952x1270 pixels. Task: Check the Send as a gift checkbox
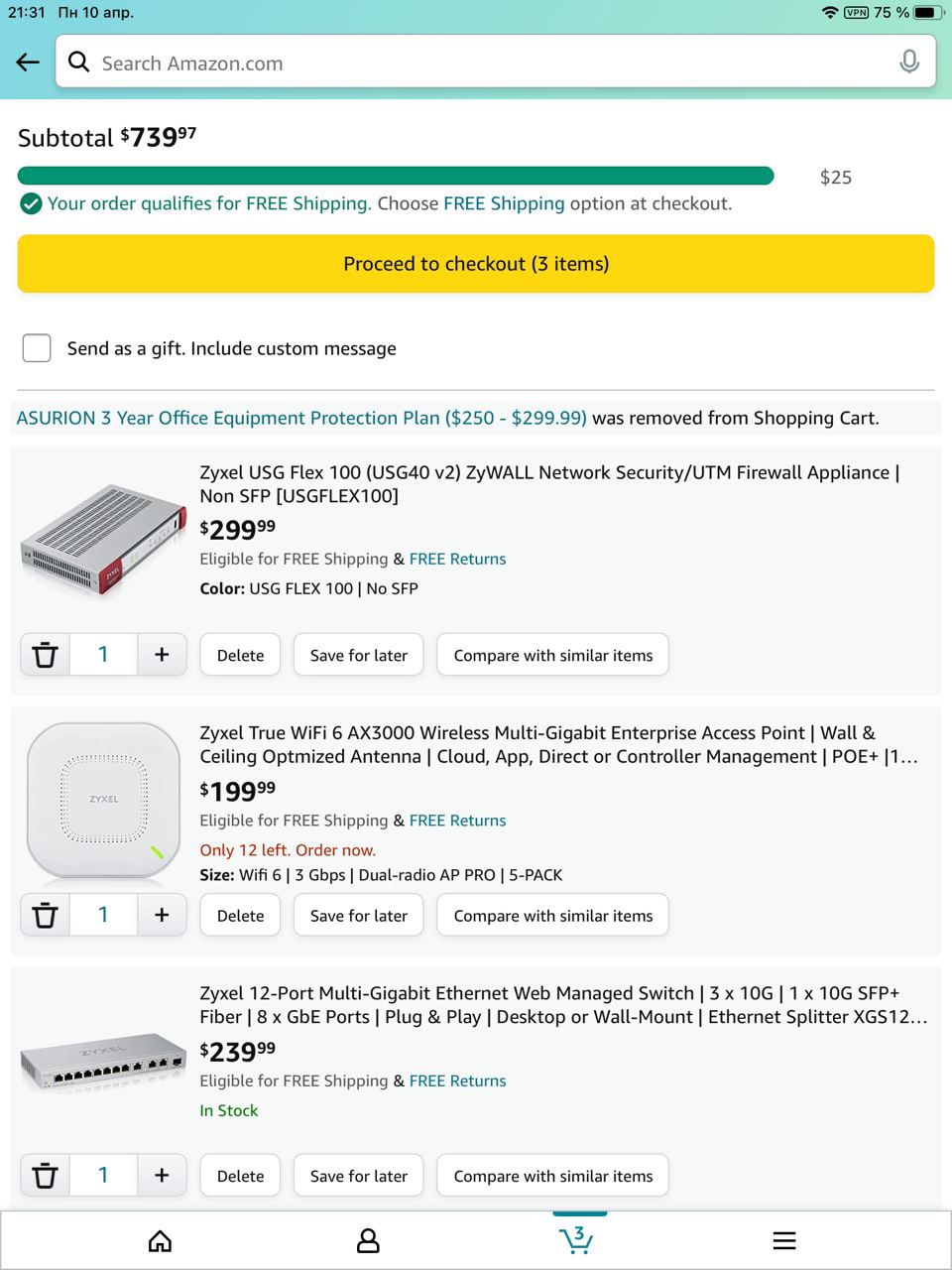click(37, 348)
